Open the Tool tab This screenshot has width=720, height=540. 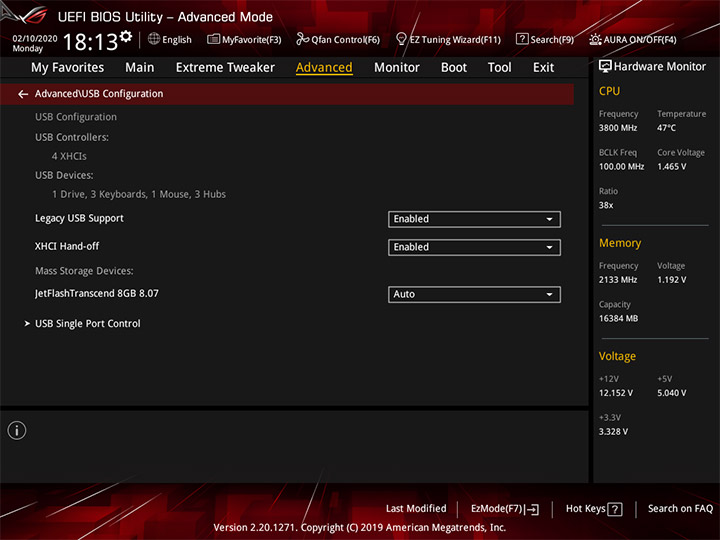click(x=499, y=68)
